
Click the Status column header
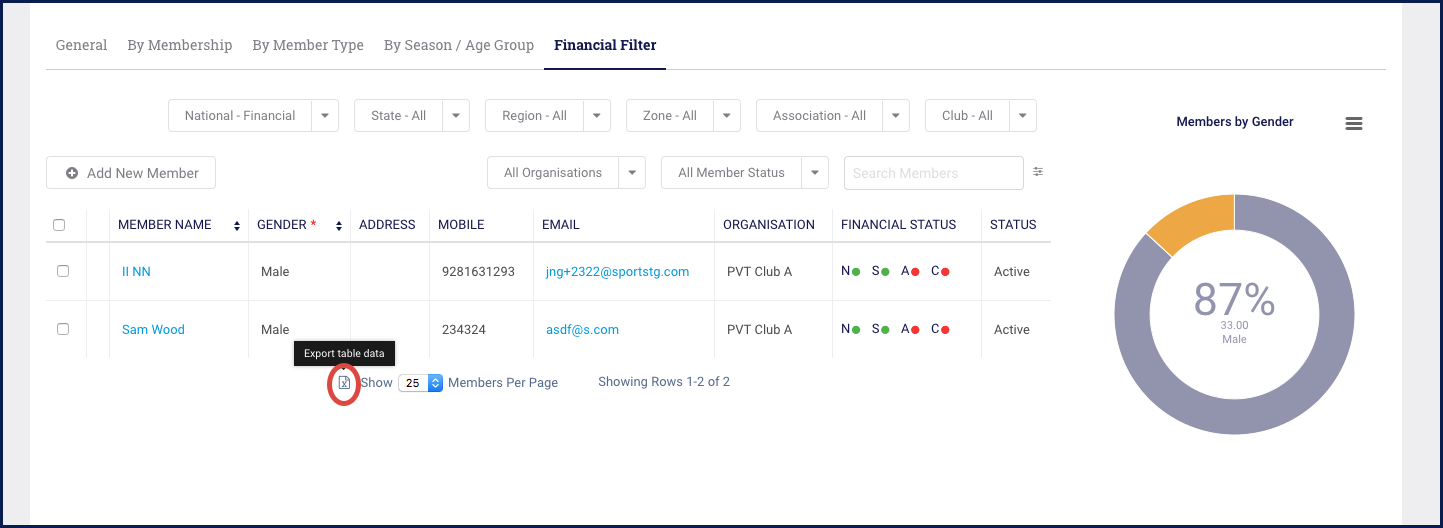[1013, 225]
